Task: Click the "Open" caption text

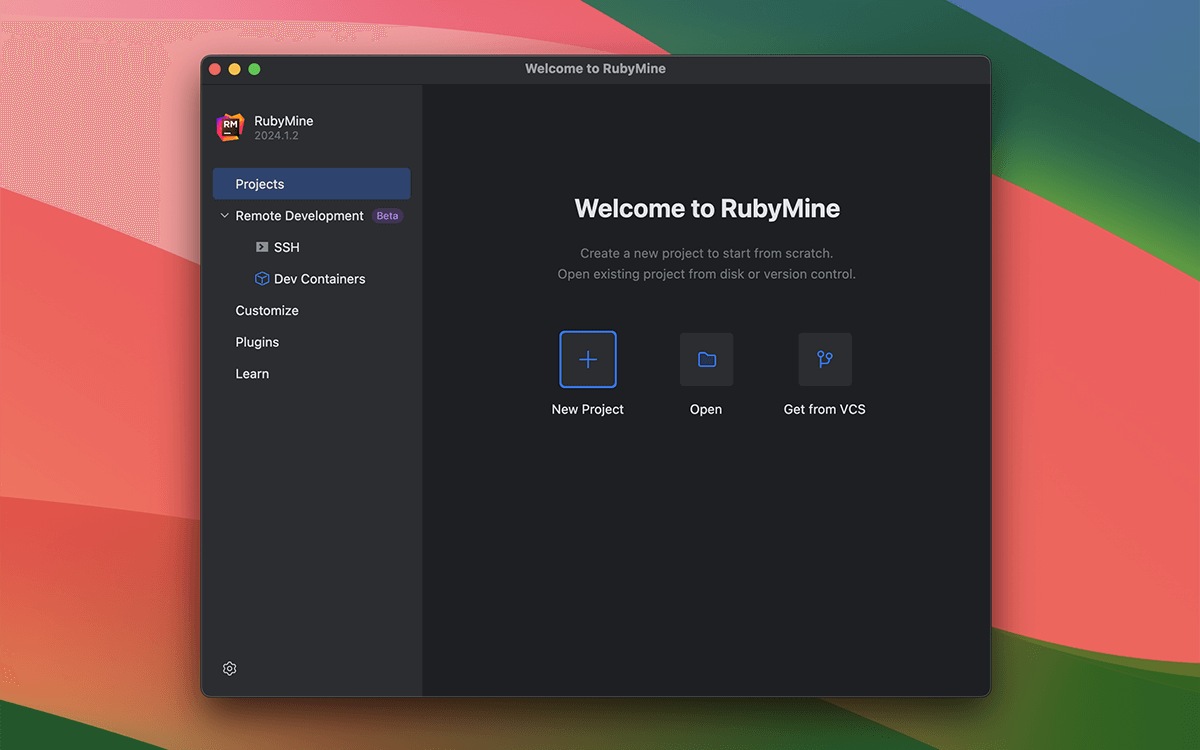Action: click(706, 409)
